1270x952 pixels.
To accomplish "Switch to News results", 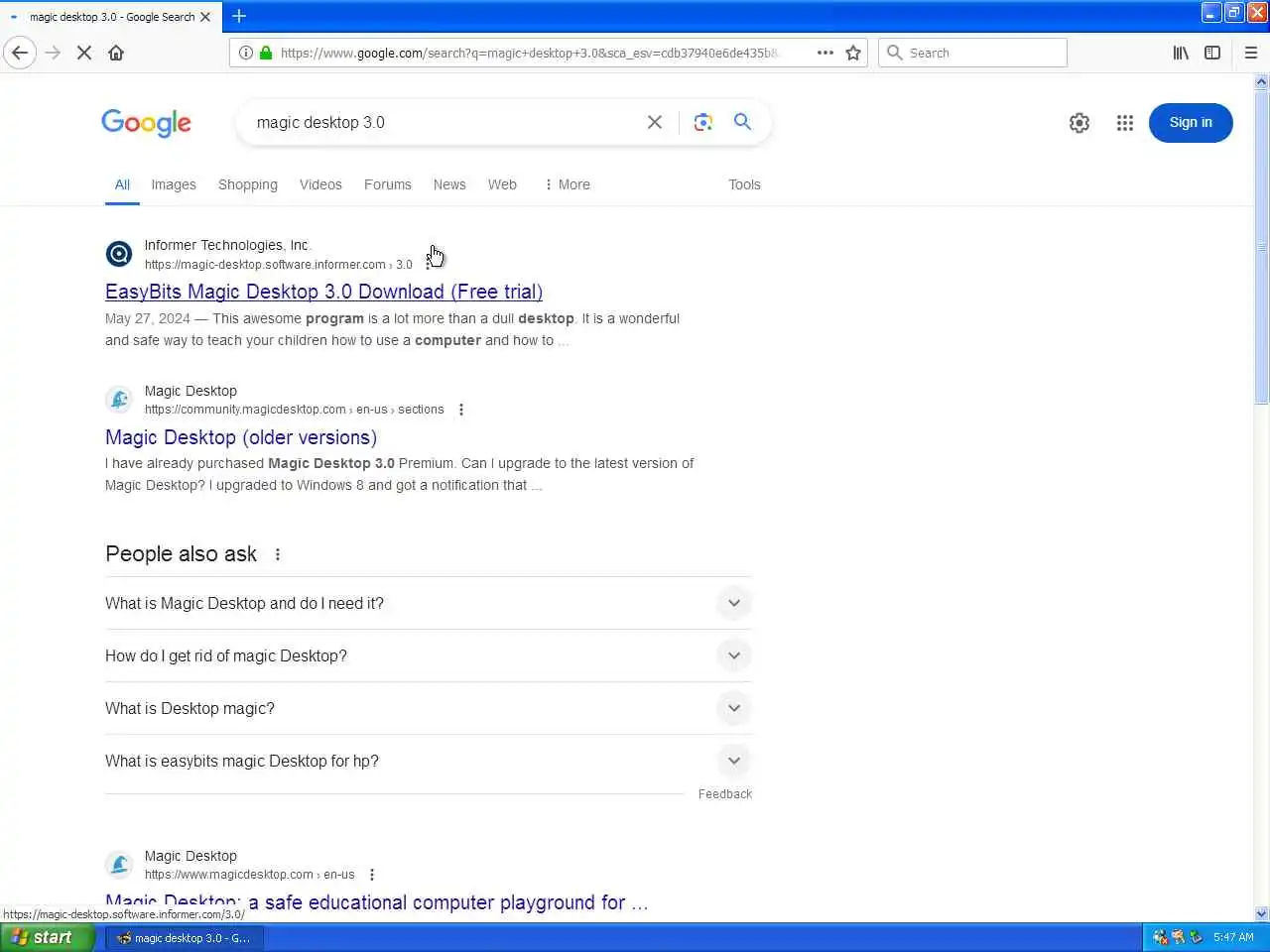I will click(449, 184).
